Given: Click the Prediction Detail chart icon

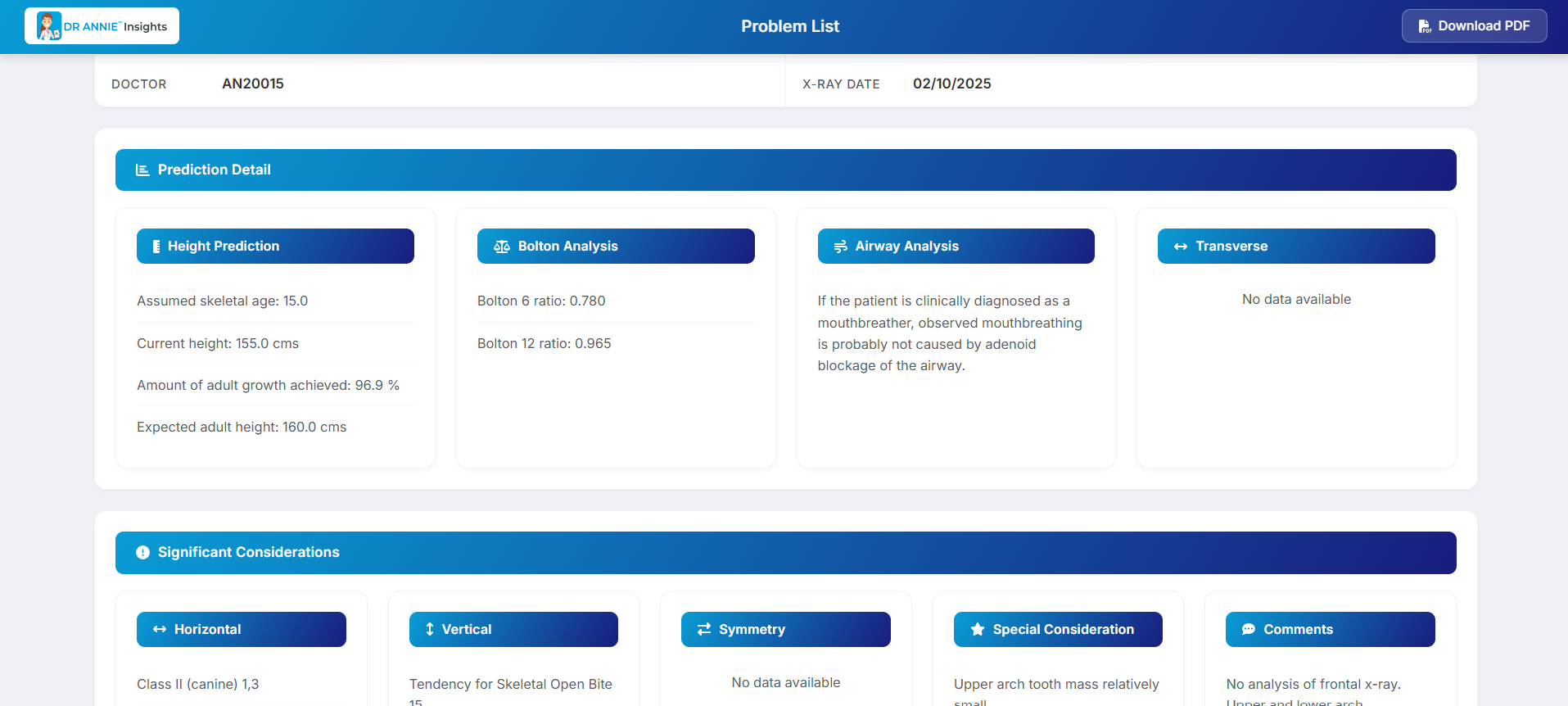Looking at the screenshot, I should [142, 170].
